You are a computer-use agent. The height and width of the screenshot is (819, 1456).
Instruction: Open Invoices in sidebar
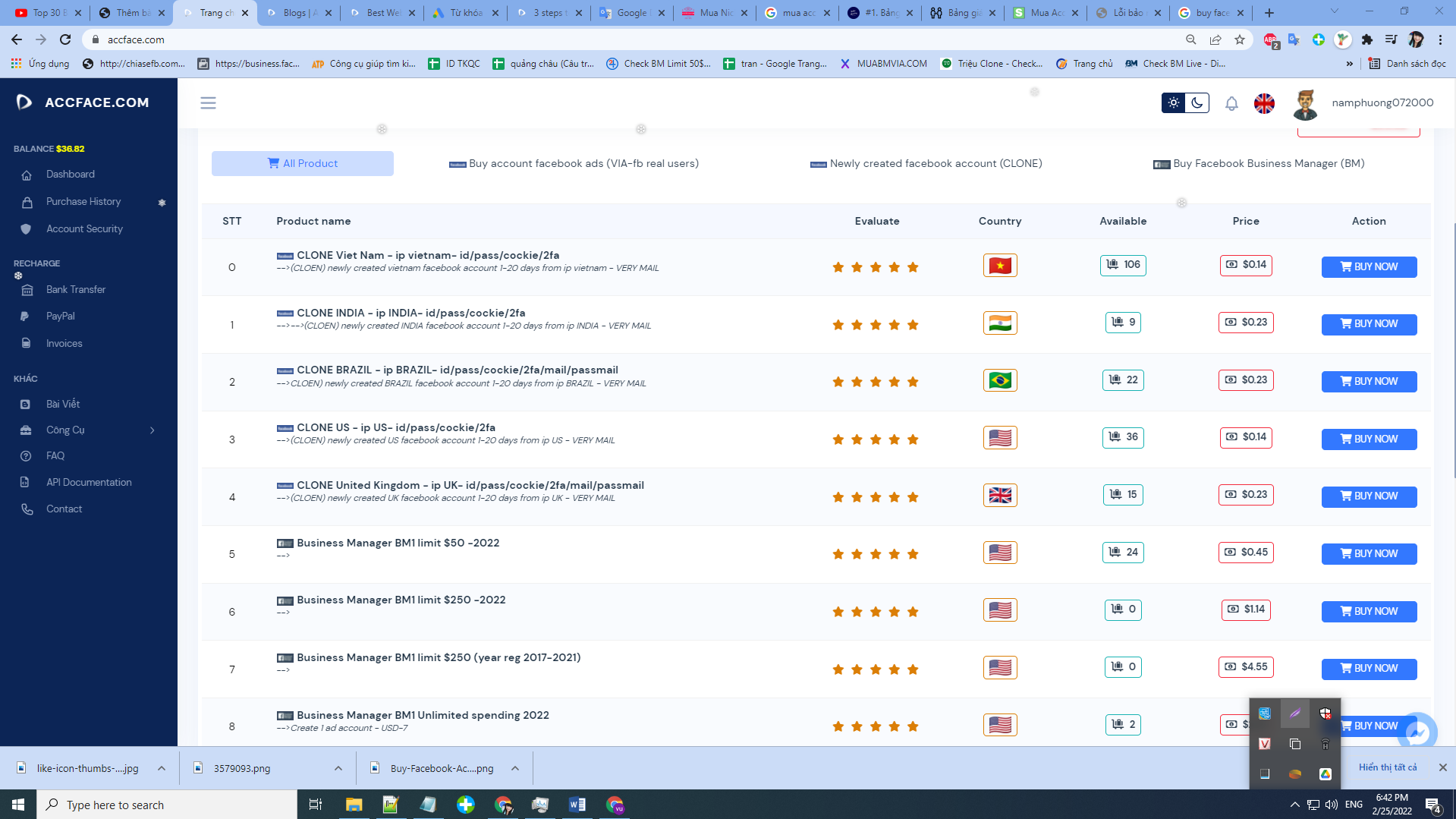click(x=64, y=343)
